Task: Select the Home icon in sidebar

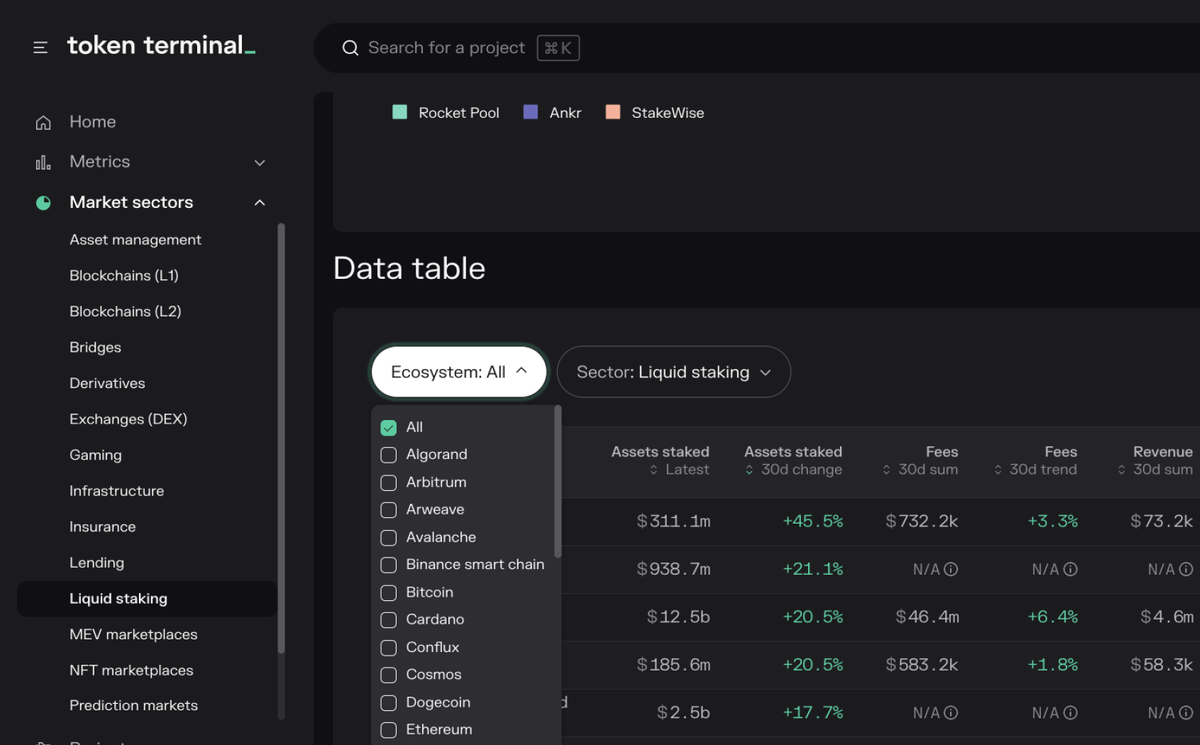Action: (x=42, y=121)
